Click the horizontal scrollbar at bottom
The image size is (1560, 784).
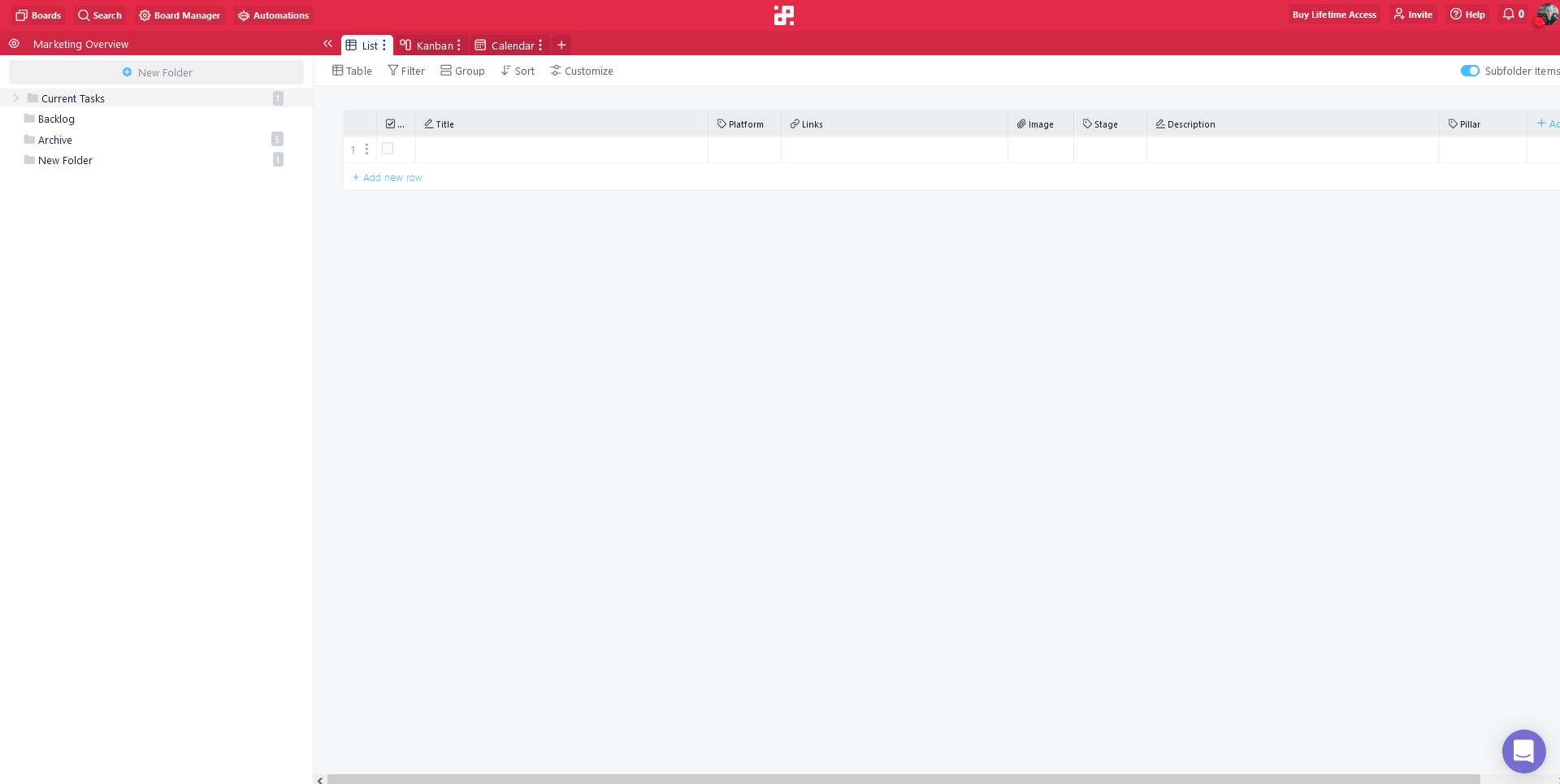pyautogui.click(x=902, y=779)
